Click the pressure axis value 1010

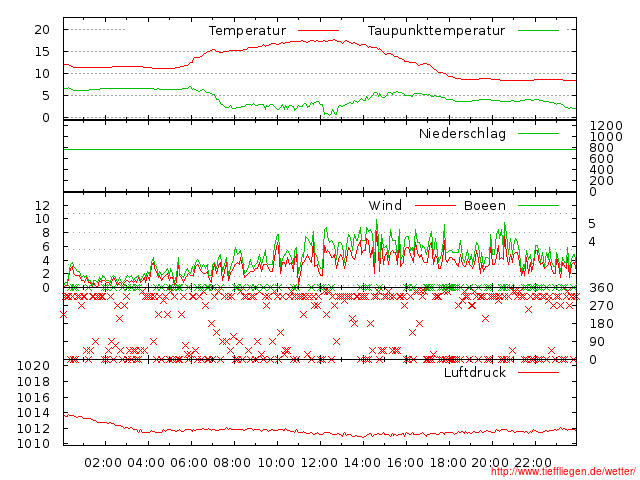click(33, 444)
